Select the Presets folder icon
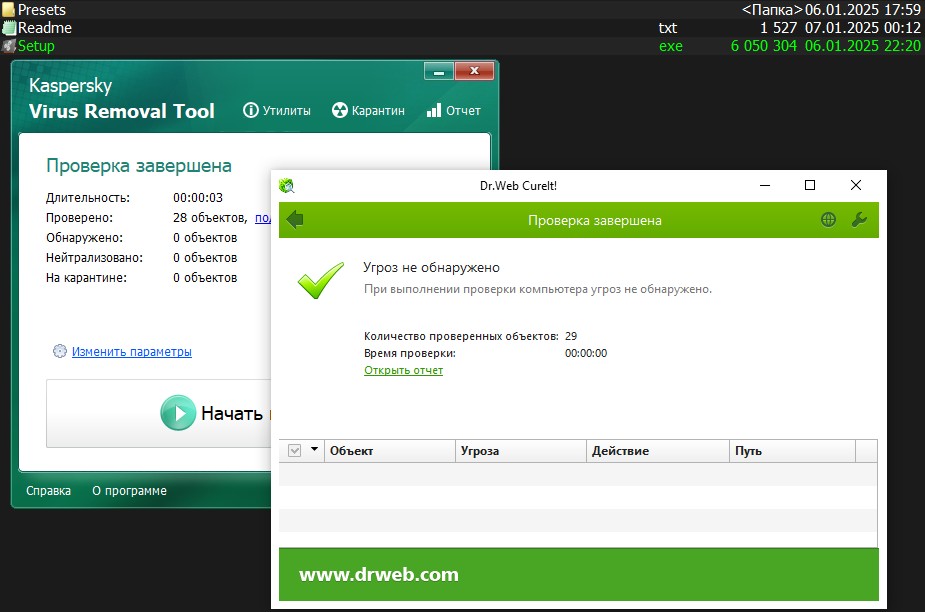 tap(8, 9)
